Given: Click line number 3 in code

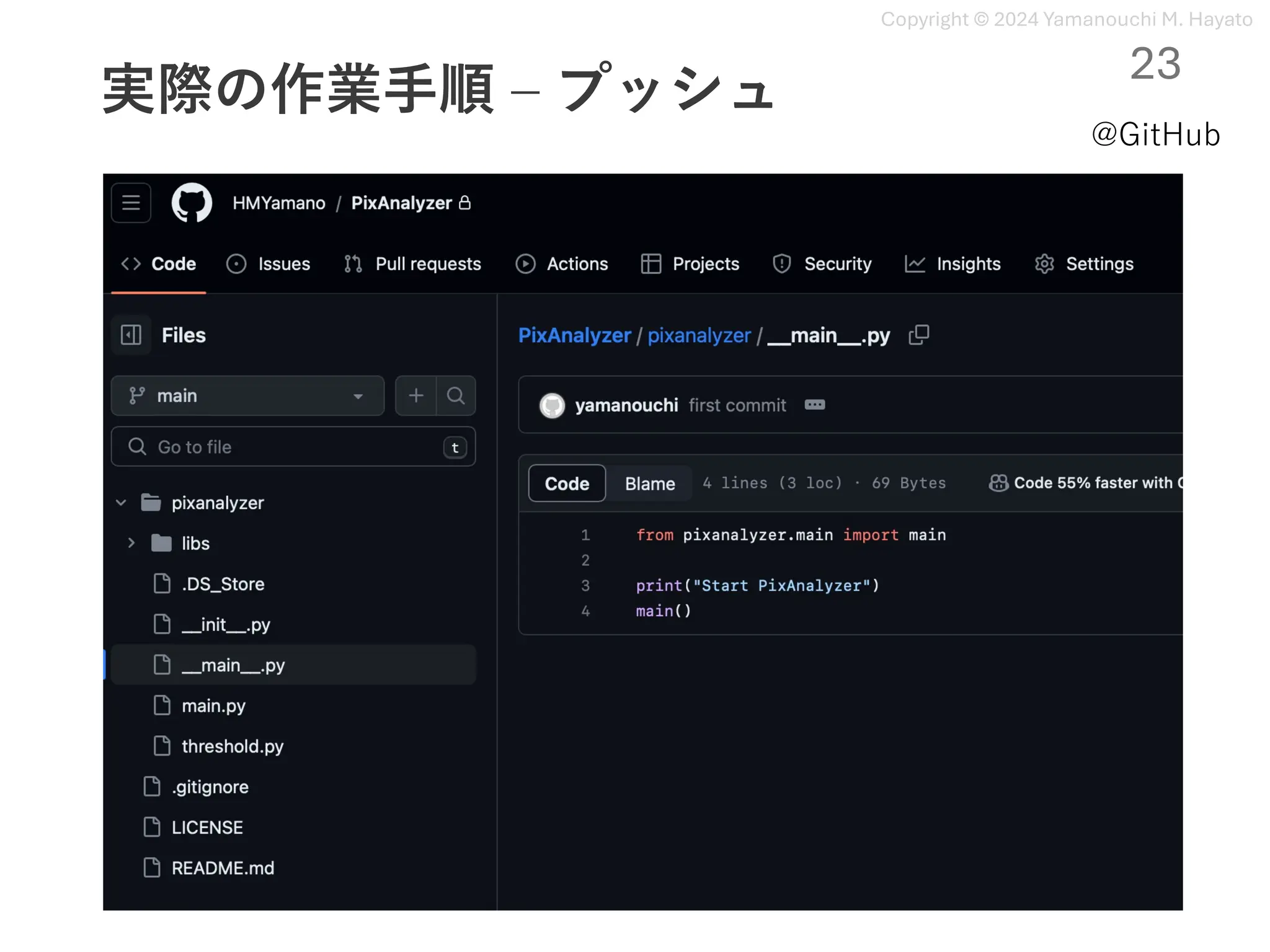Looking at the screenshot, I should (x=585, y=586).
